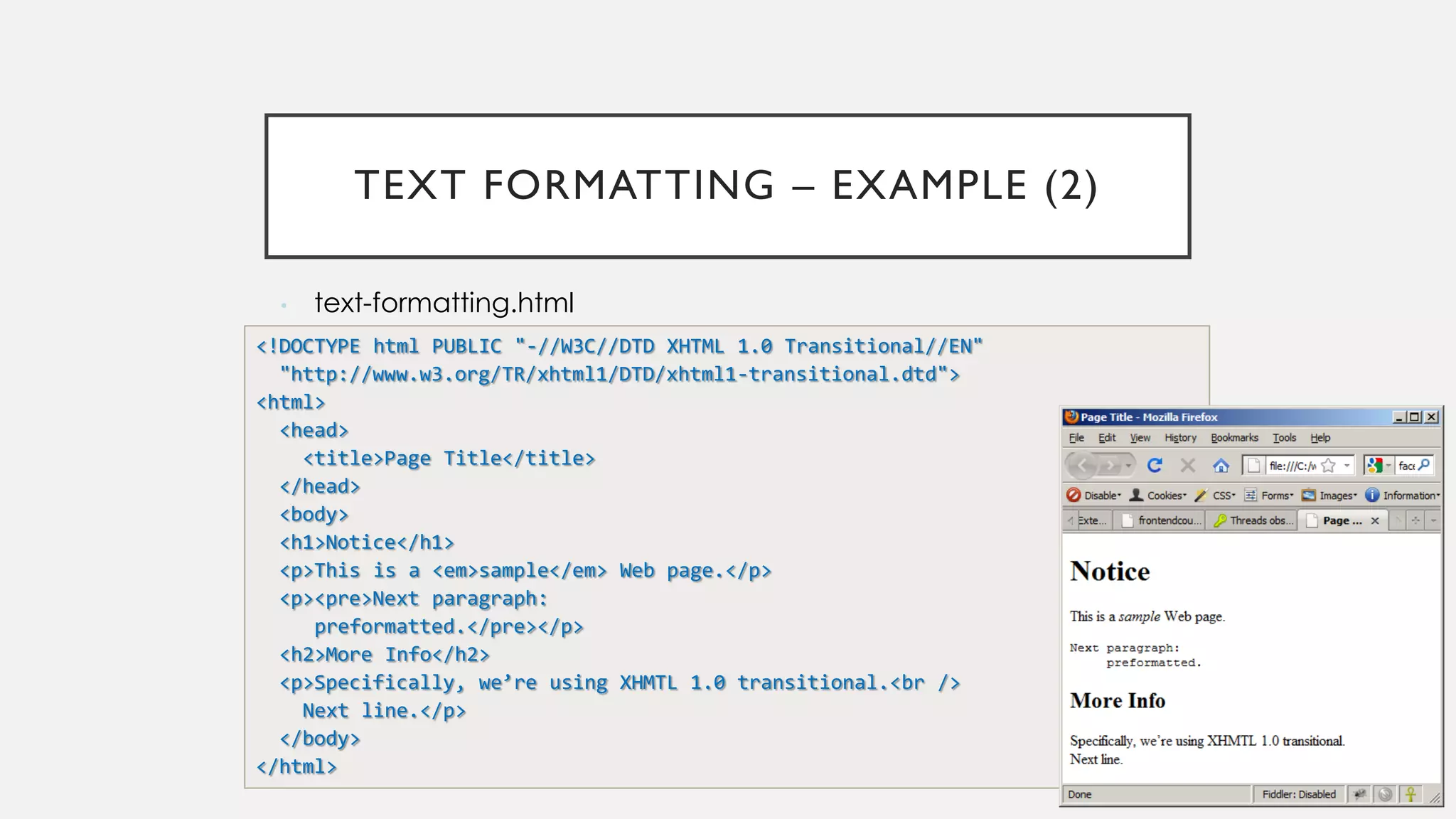1456x819 pixels.
Task: Open the Information dropdown on developer toolbar
Action: [1402, 496]
